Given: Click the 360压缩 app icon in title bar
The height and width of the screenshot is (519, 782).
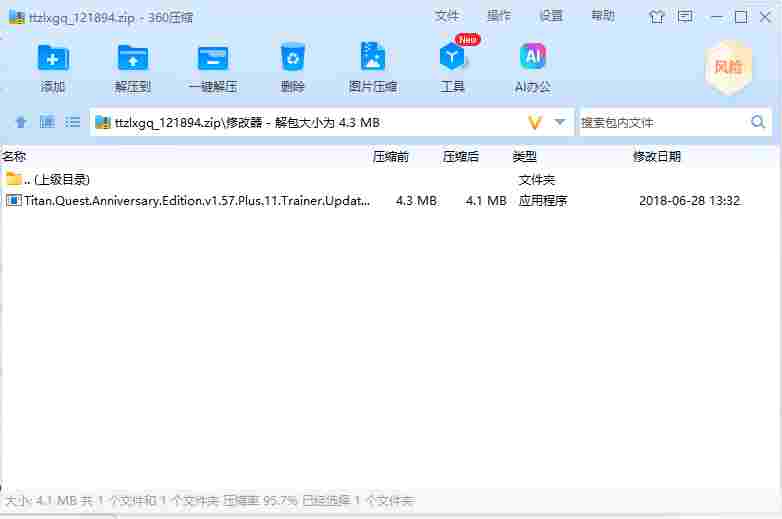Looking at the screenshot, I should pos(16,17).
